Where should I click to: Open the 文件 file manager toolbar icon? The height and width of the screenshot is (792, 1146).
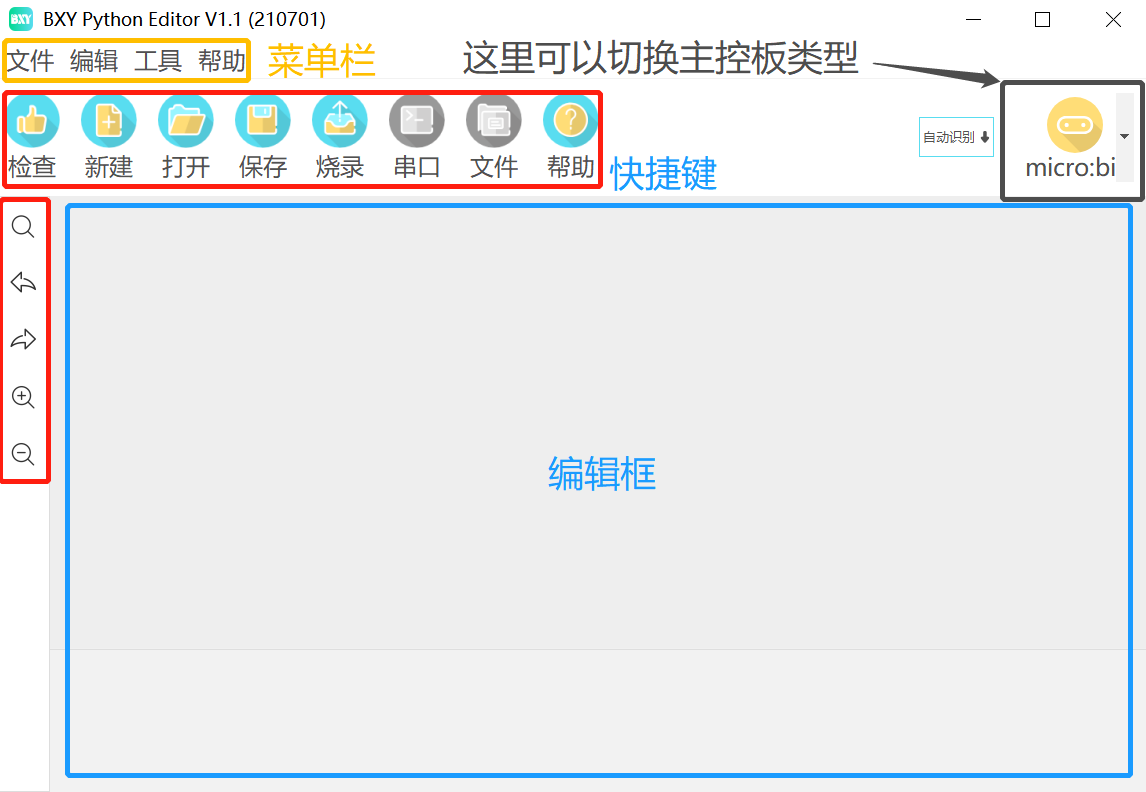click(493, 122)
